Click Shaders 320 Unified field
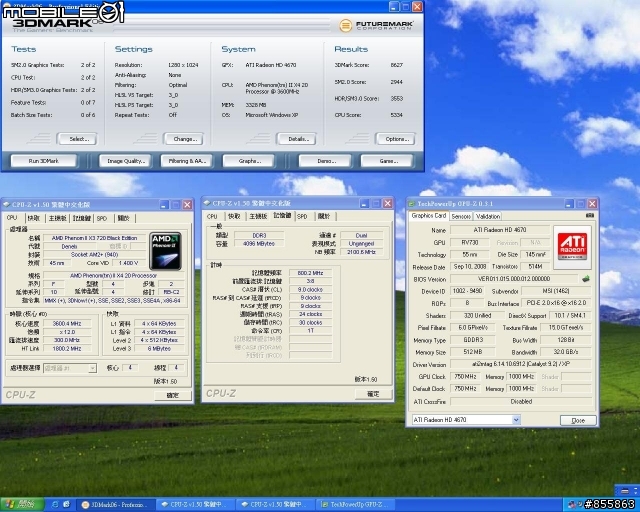Screen dimensions: 640x512 477,316
